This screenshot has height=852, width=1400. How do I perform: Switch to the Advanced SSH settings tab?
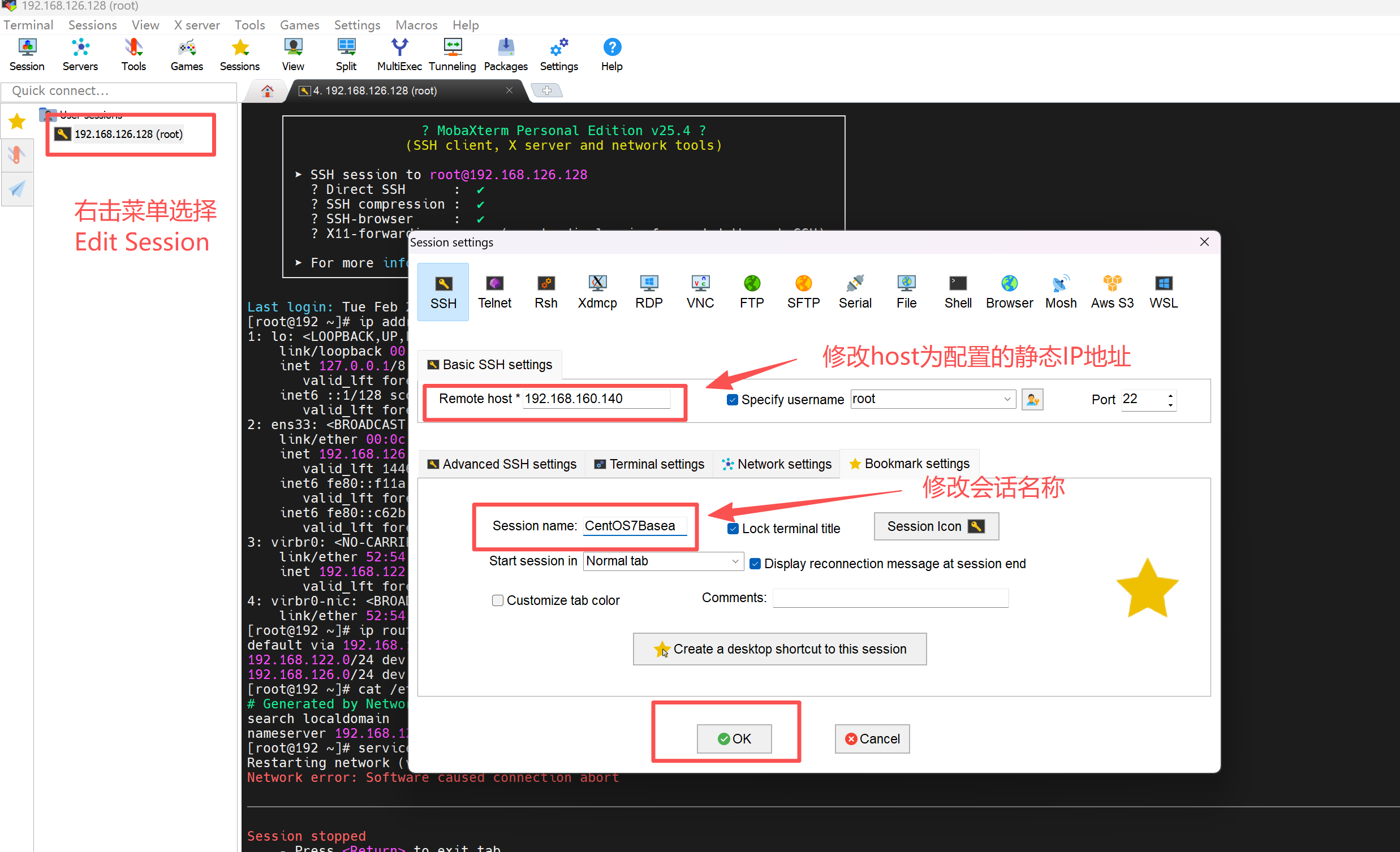pos(502,465)
